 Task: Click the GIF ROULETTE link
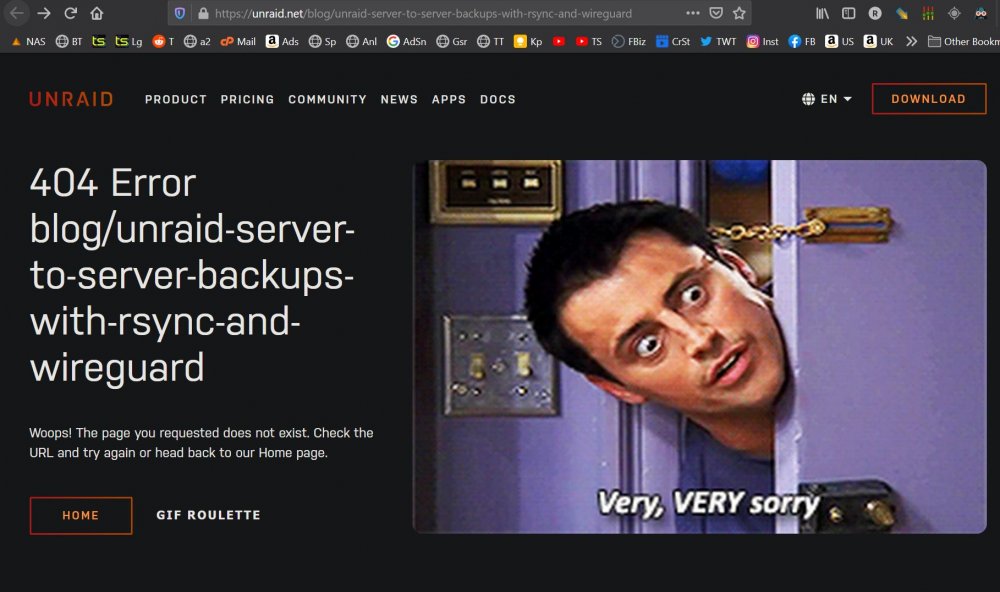coord(209,515)
